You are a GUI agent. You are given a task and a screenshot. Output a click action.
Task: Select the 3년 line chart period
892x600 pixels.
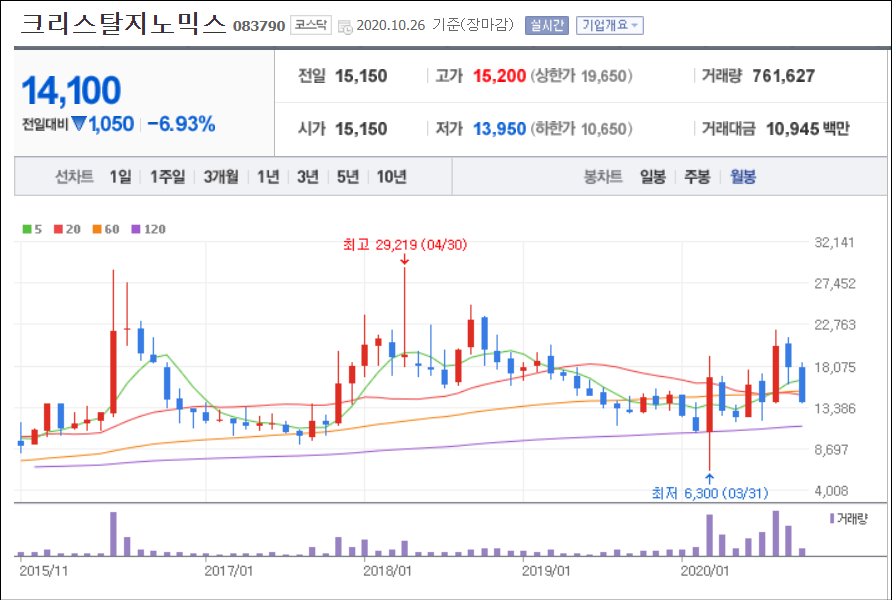coord(308,177)
